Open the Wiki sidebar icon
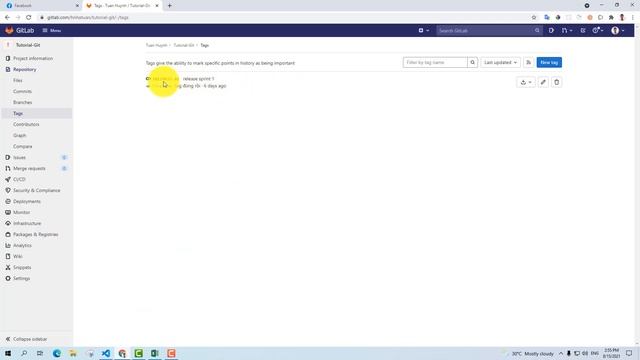Viewport: 640px width, 360px height. click(8, 257)
